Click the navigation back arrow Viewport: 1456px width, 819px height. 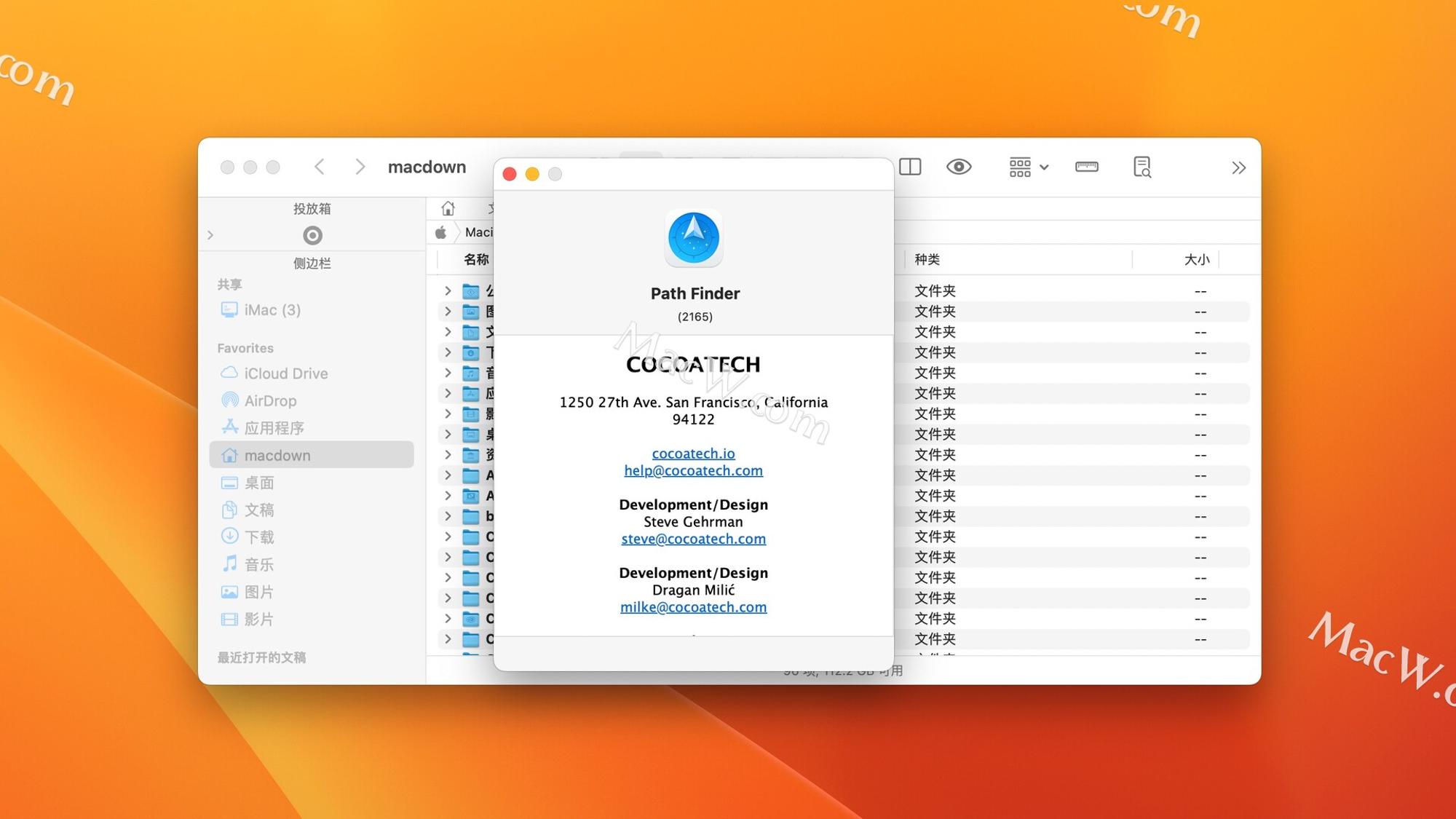319,167
